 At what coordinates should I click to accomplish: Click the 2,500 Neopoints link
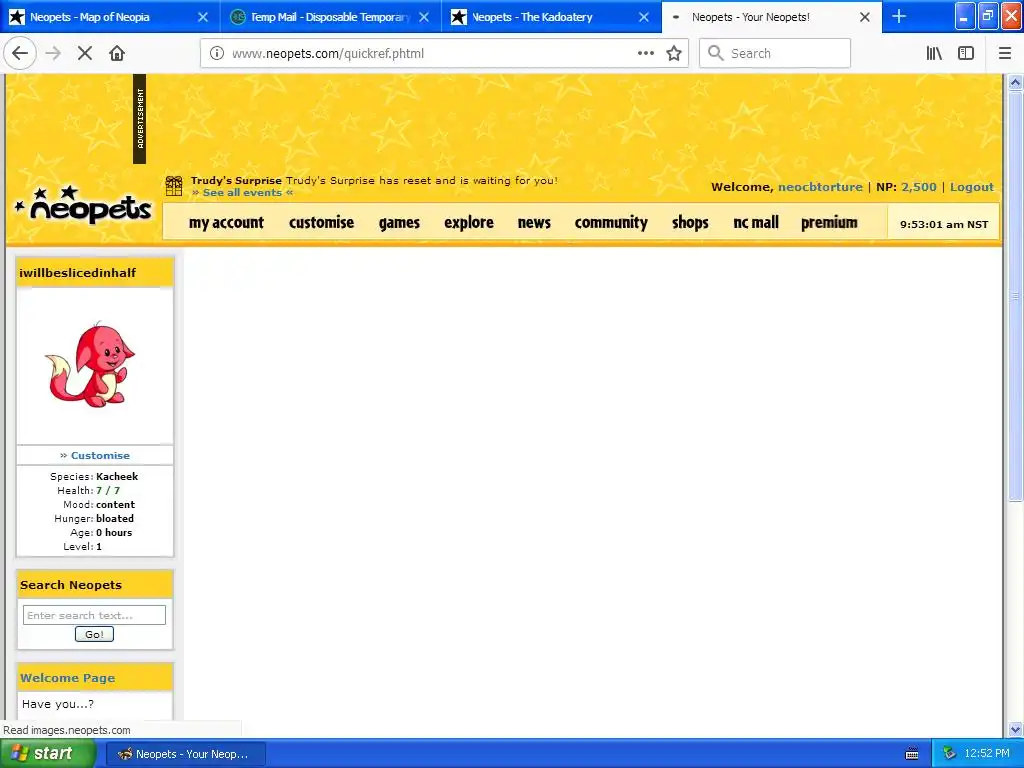point(919,187)
